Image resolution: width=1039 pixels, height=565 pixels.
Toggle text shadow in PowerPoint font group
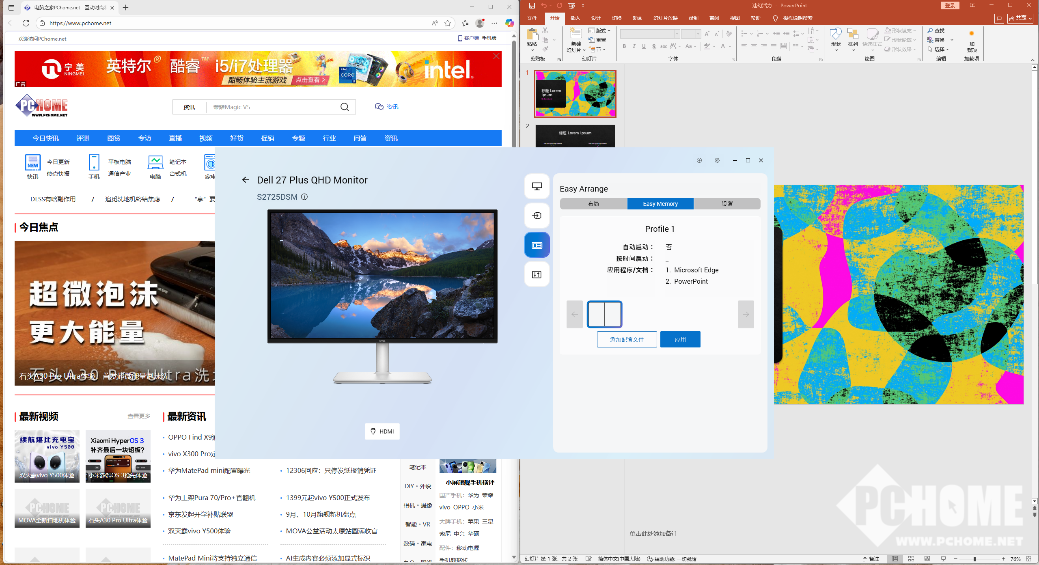point(654,46)
